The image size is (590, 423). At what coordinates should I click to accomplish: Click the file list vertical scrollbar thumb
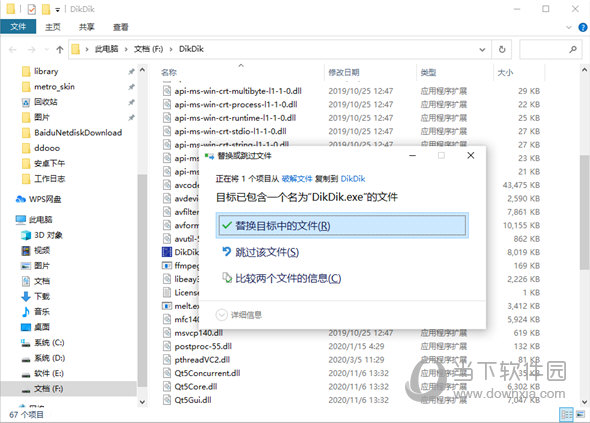pyautogui.click(x=584, y=212)
